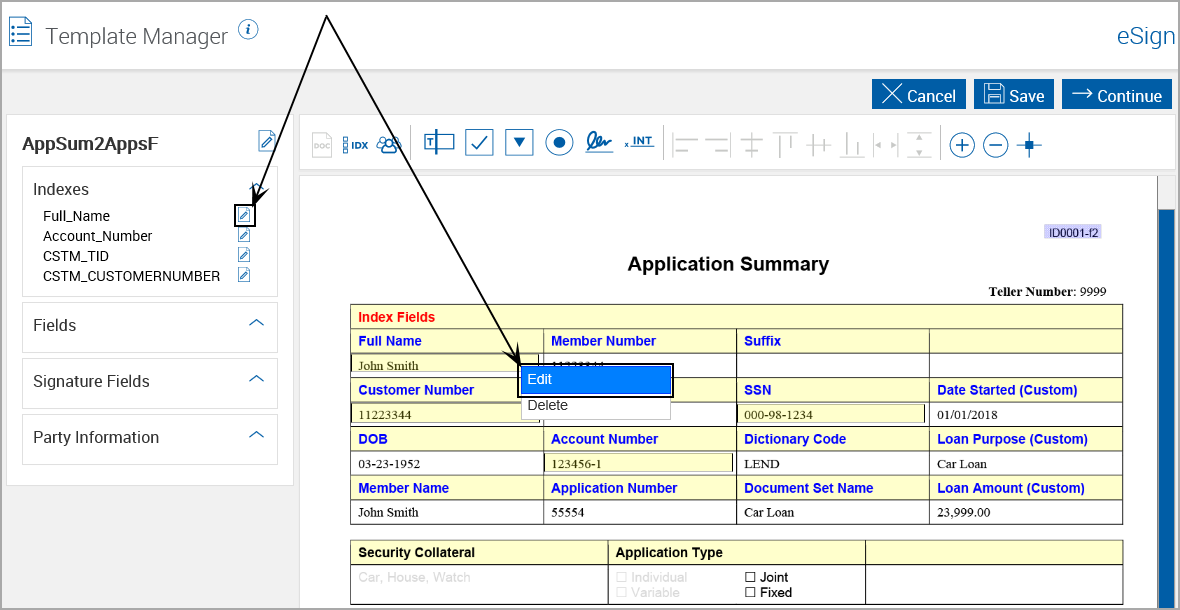Click the LEND dictionary code value
Image resolution: width=1180 pixels, height=610 pixels.
click(x=762, y=464)
